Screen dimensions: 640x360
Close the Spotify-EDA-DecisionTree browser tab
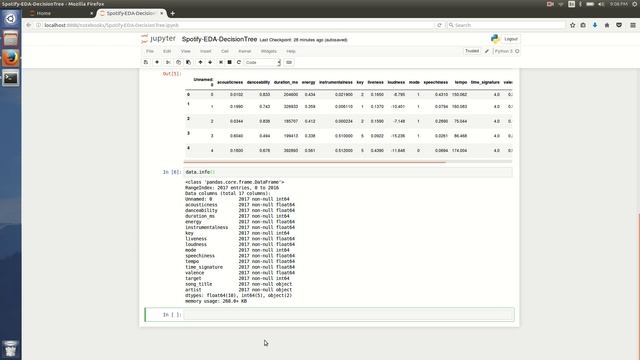point(162,13)
